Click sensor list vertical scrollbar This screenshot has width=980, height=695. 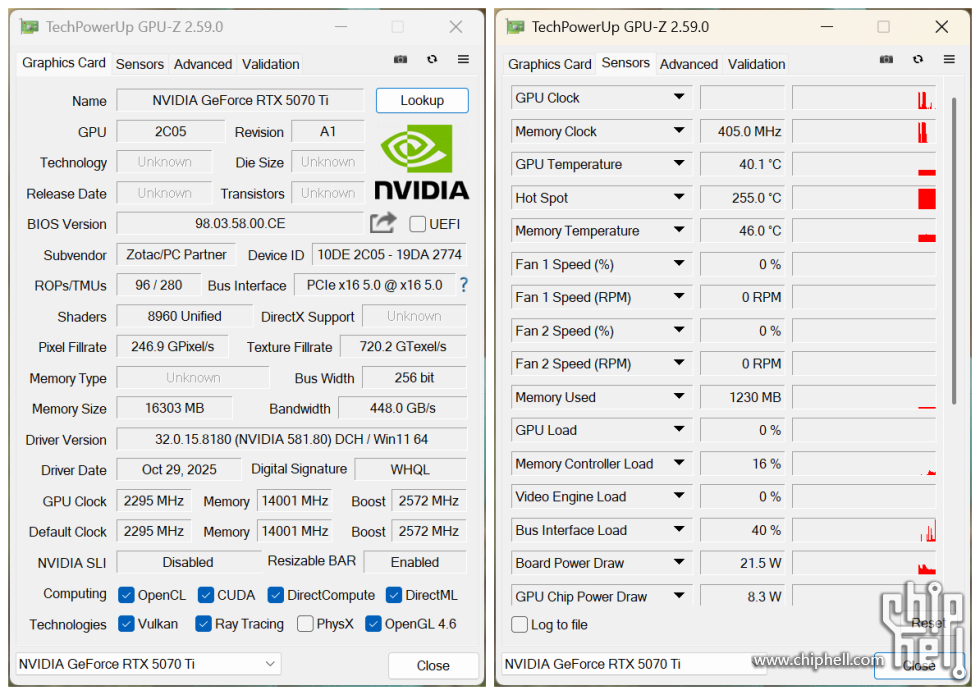point(954,250)
